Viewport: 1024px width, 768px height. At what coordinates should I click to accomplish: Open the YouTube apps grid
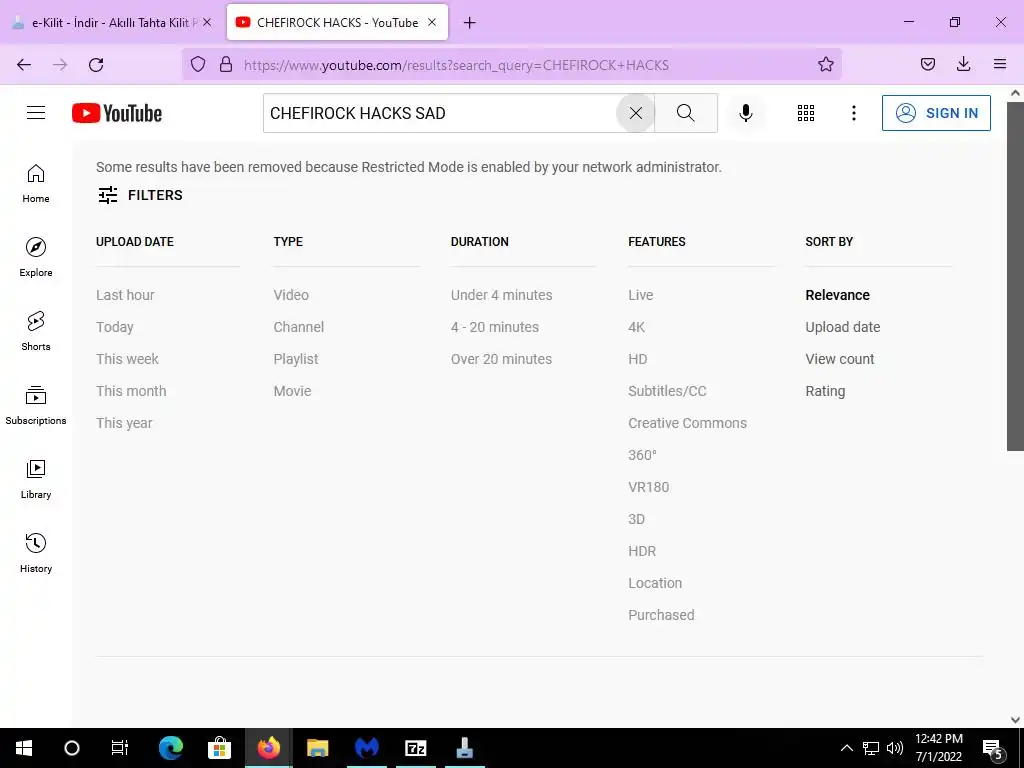click(x=806, y=113)
